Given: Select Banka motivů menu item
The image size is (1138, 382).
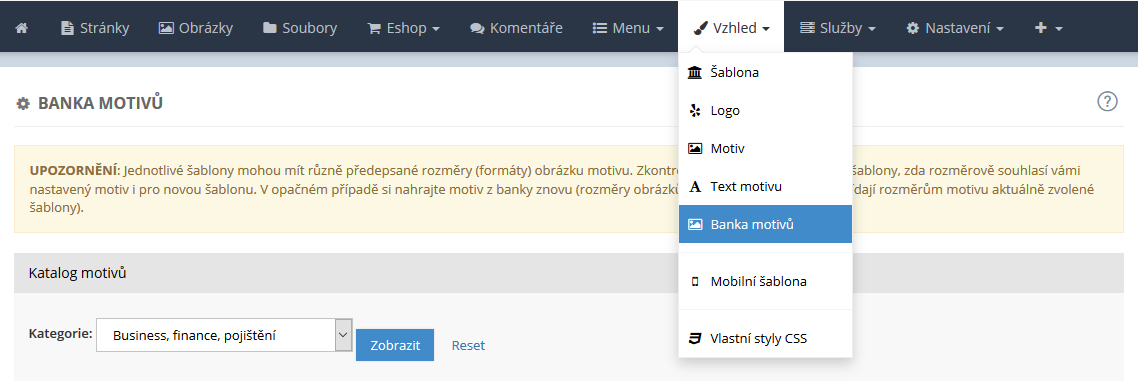Looking at the screenshot, I should [x=765, y=224].
